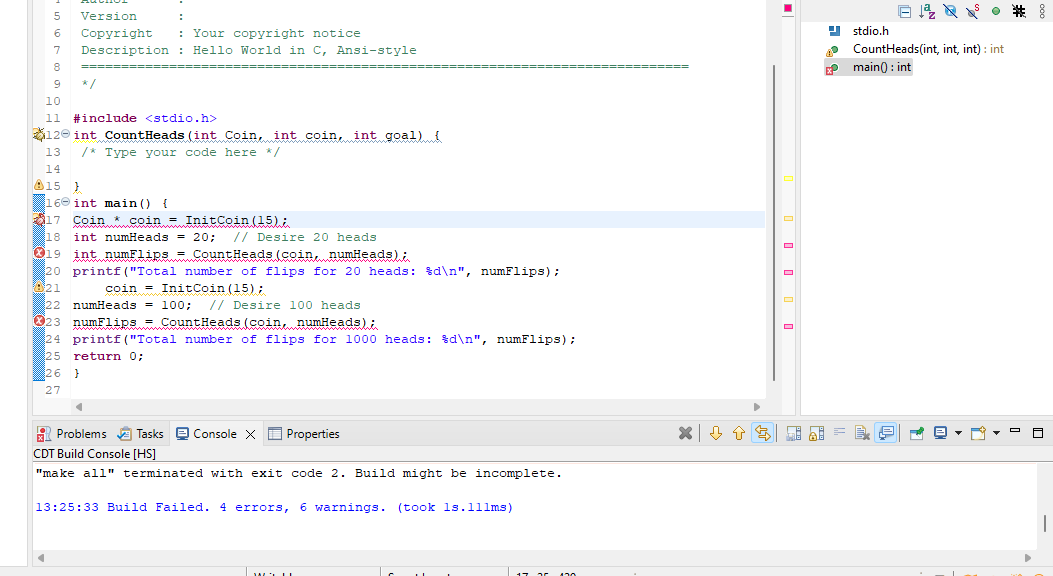Copy build log icon in console toolbar
This screenshot has width=1053, height=576.
(x=793, y=434)
